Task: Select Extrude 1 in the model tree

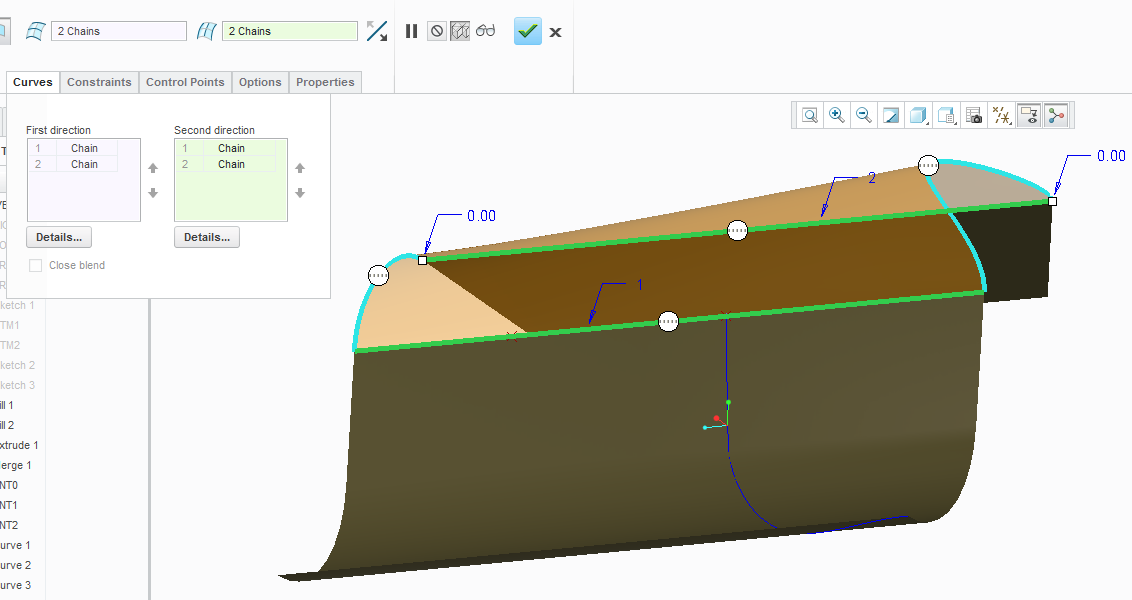Action: [x=18, y=445]
